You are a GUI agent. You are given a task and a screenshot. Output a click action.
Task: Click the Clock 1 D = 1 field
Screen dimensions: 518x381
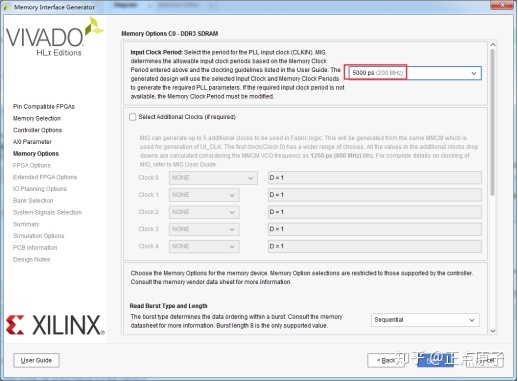[x=375, y=195]
